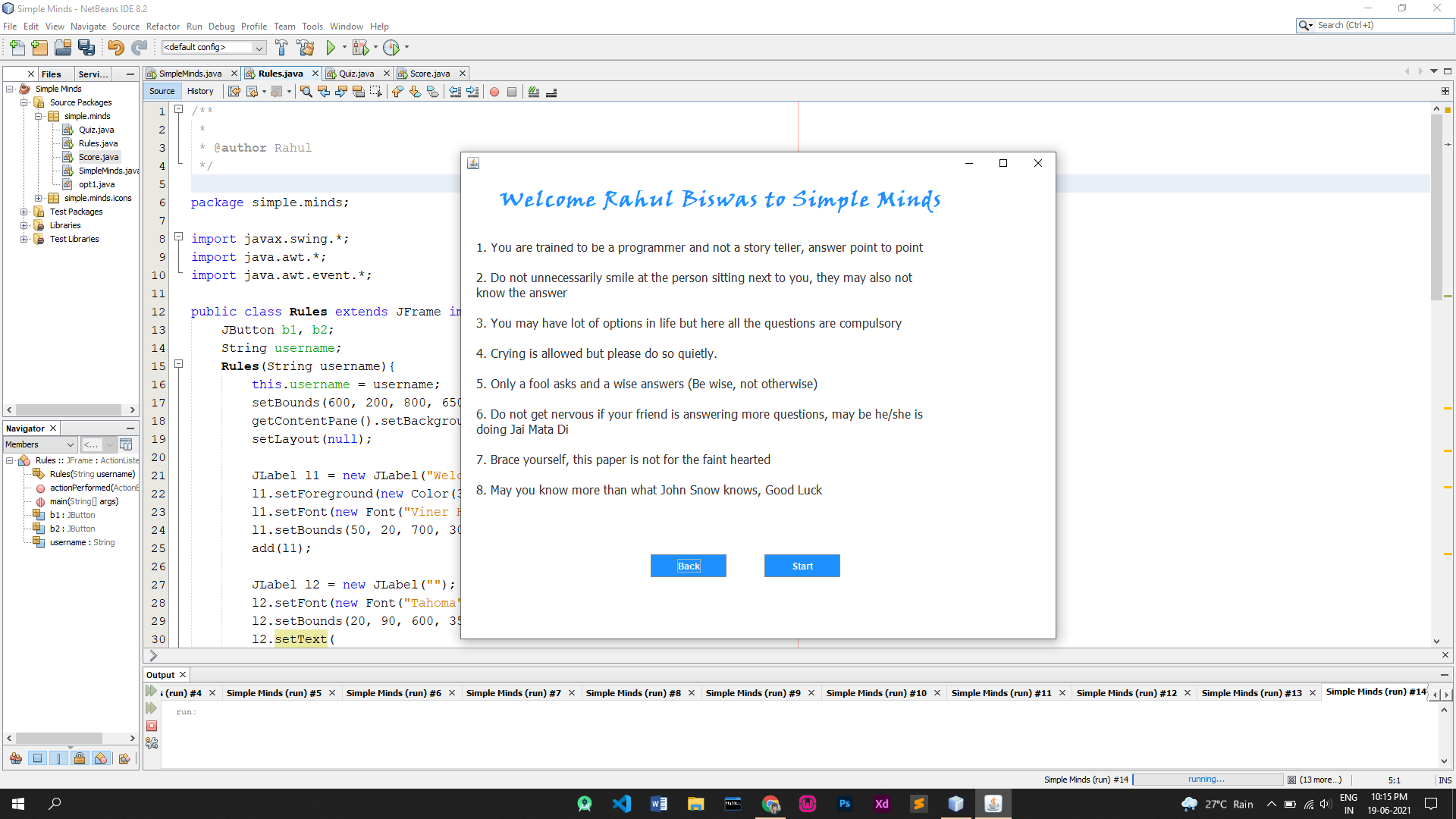
Task: Click the Undo last action icon
Action: pyautogui.click(x=116, y=47)
